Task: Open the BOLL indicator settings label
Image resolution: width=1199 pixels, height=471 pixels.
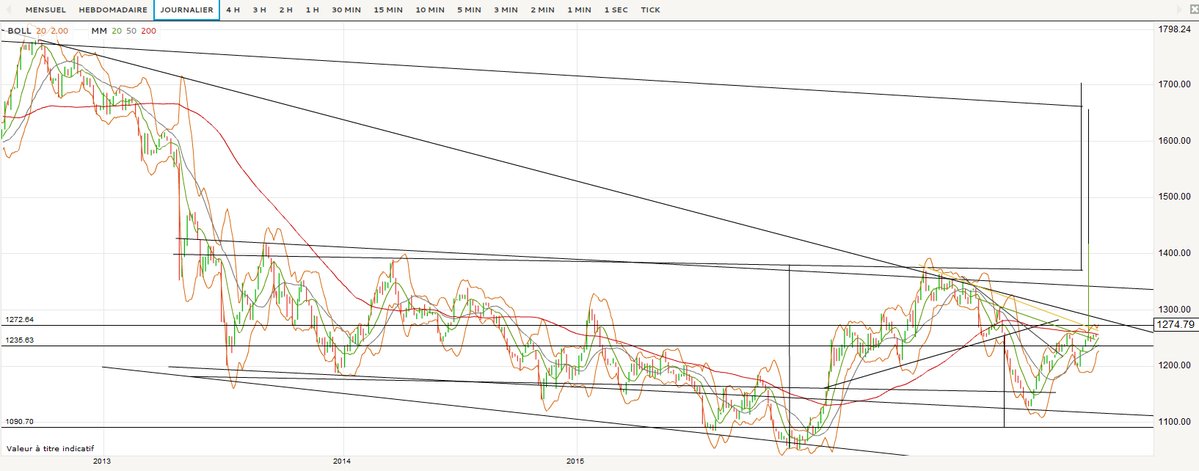Action: [17, 31]
